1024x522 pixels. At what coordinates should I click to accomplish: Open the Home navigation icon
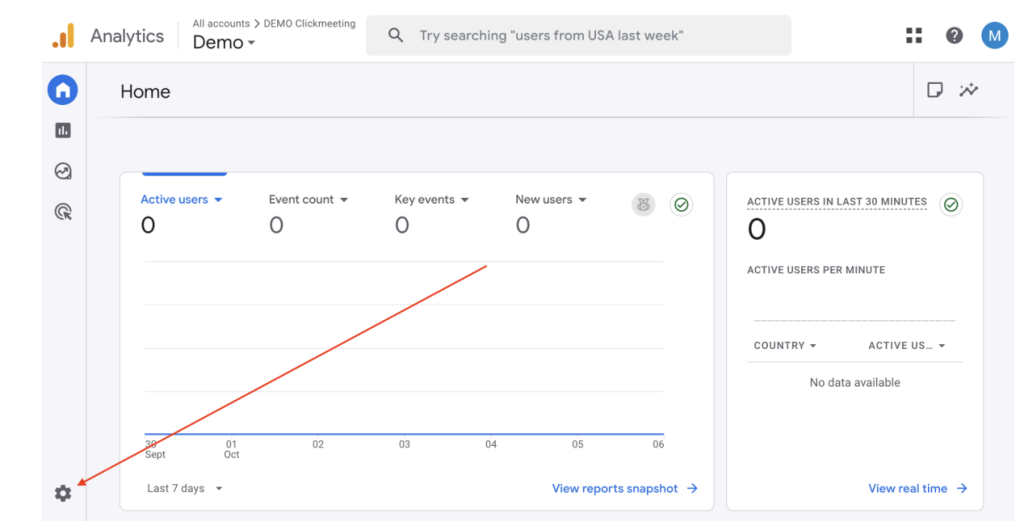tap(63, 90)
